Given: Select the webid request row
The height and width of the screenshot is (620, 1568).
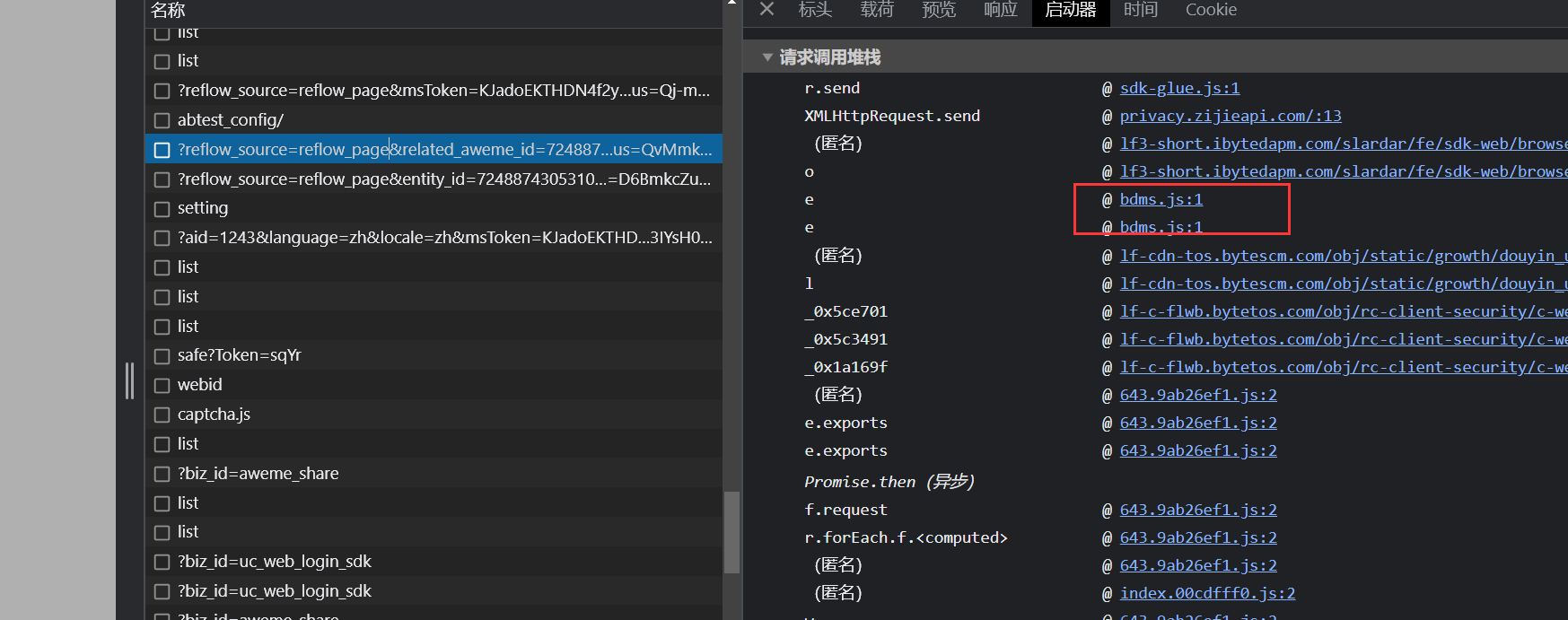Looking at the screenshot, I should click(434, 385).
